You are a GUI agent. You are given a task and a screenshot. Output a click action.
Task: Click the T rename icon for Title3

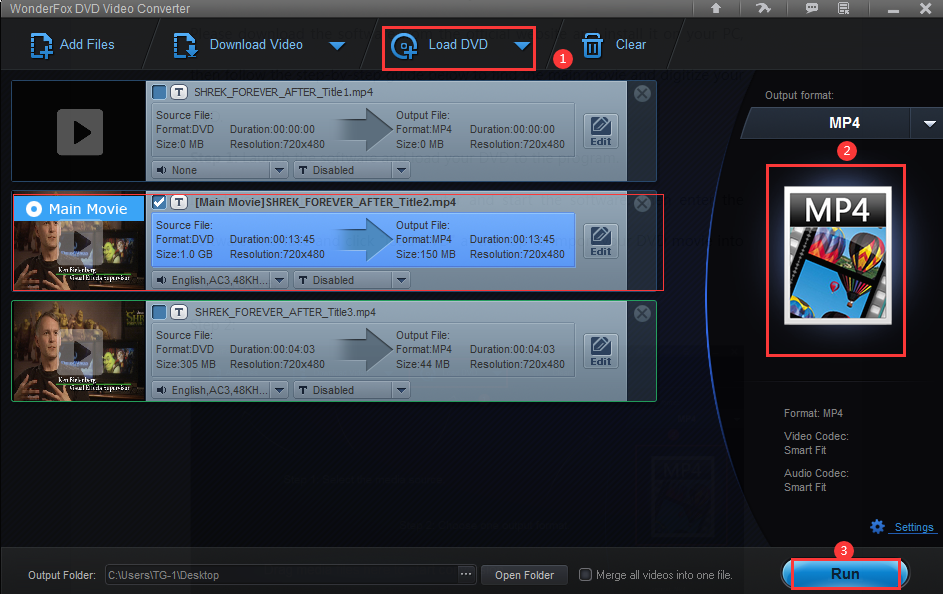(x=179, y=312)
